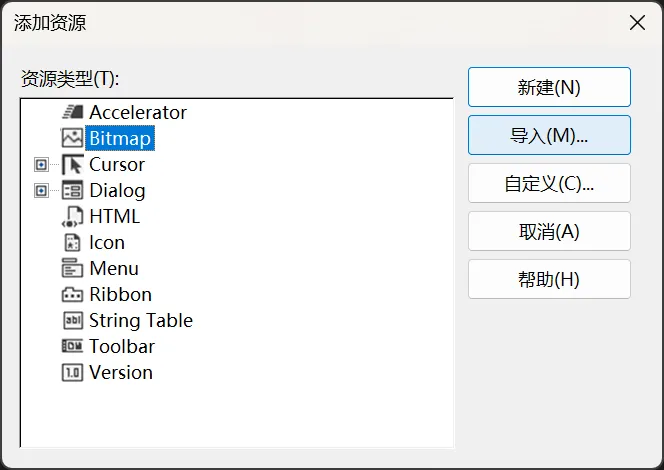The image size is (664, 470).
Task: Click the Bitmap picture icon
Action: 72,138
